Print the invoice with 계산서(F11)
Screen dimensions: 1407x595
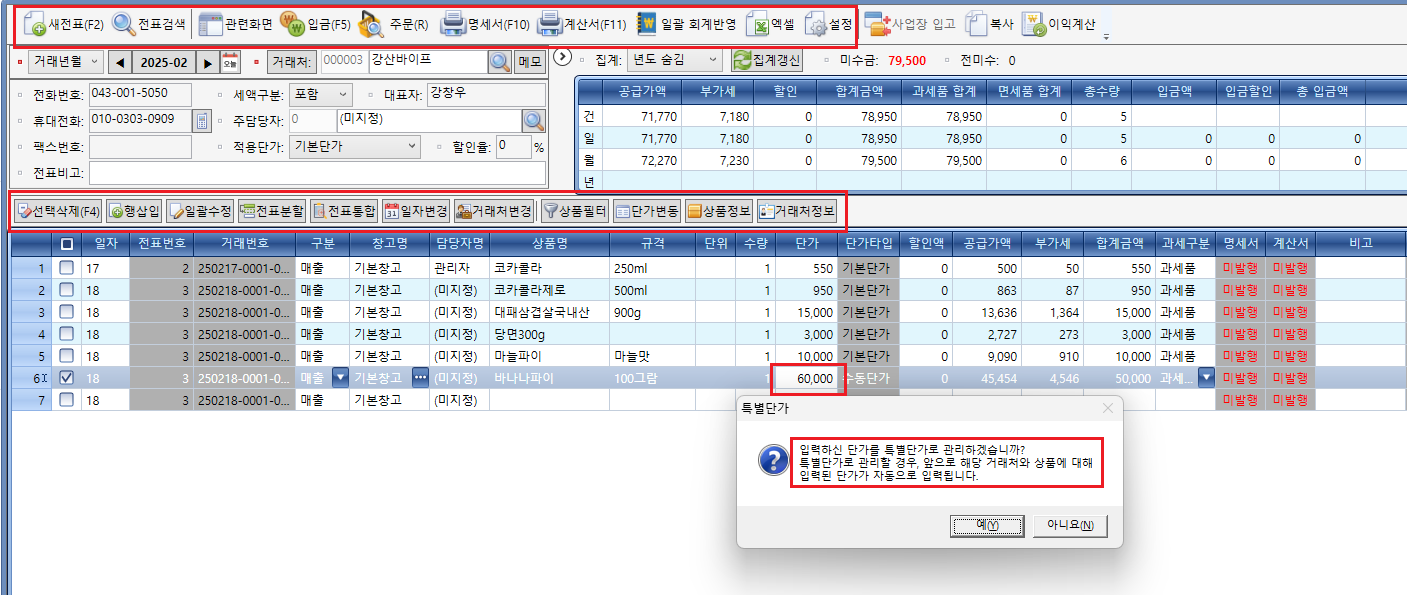coord(583,23)
